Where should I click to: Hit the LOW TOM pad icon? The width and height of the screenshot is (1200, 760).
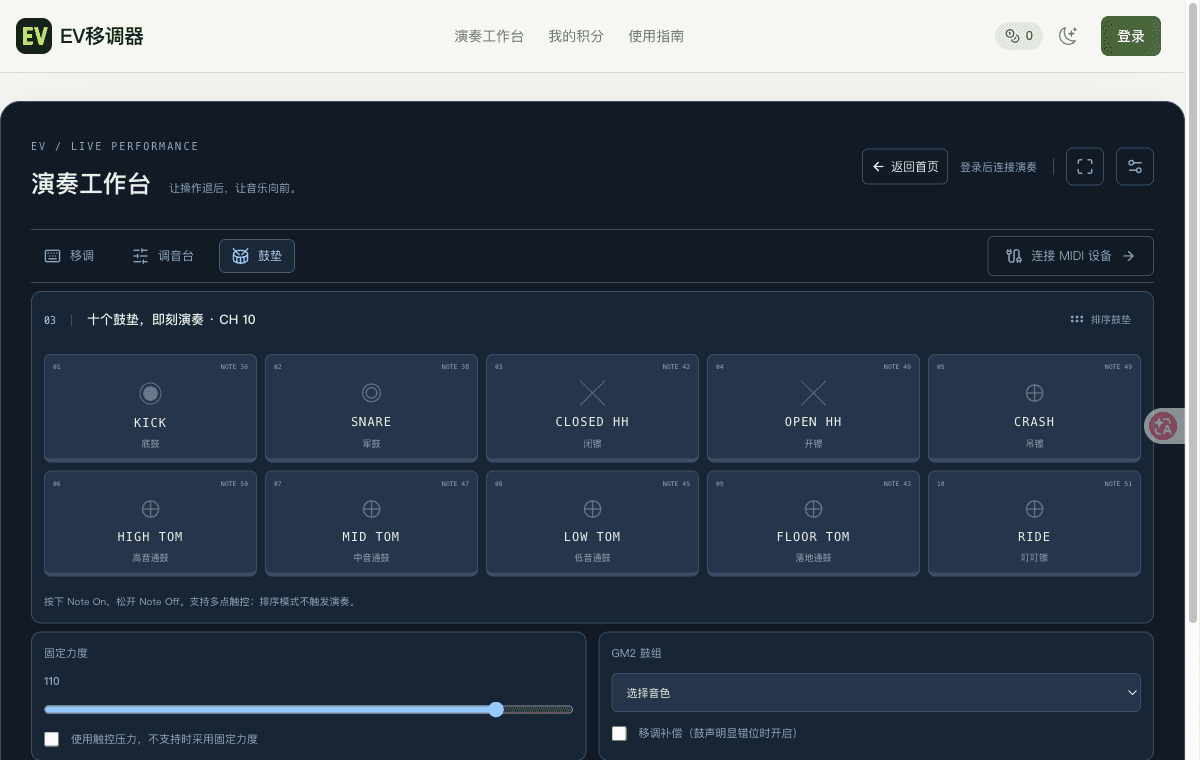click(x=592, y=509)
